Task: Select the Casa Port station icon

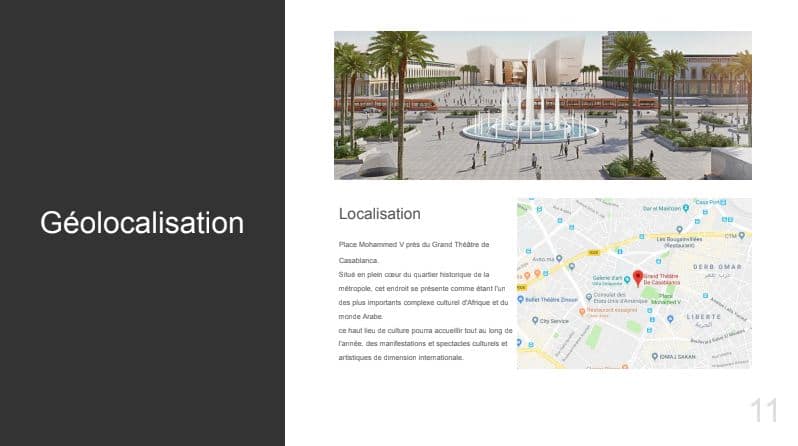Action: point(725,202)
